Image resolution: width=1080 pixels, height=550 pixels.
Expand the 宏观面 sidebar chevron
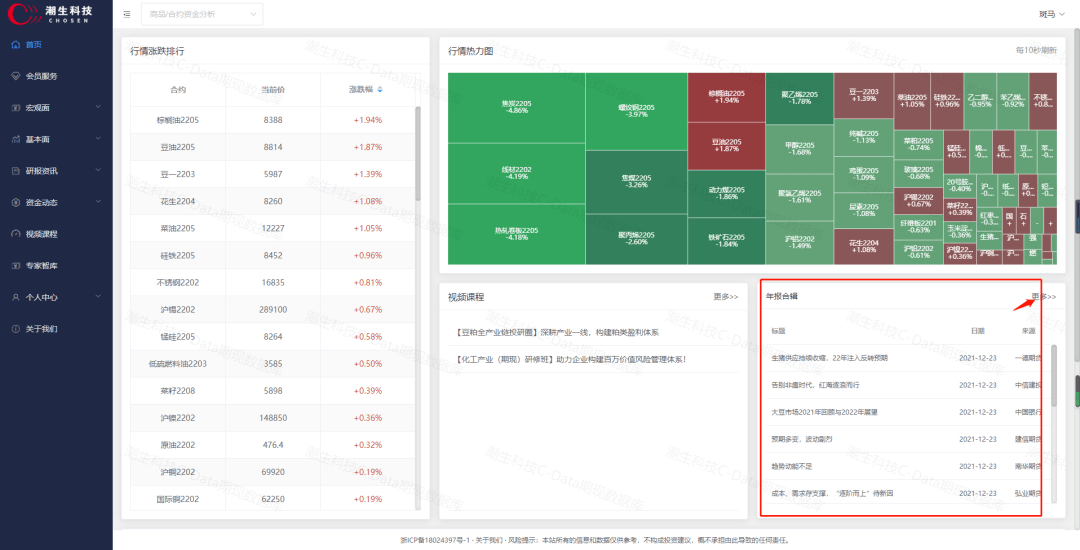click(98, 107)
